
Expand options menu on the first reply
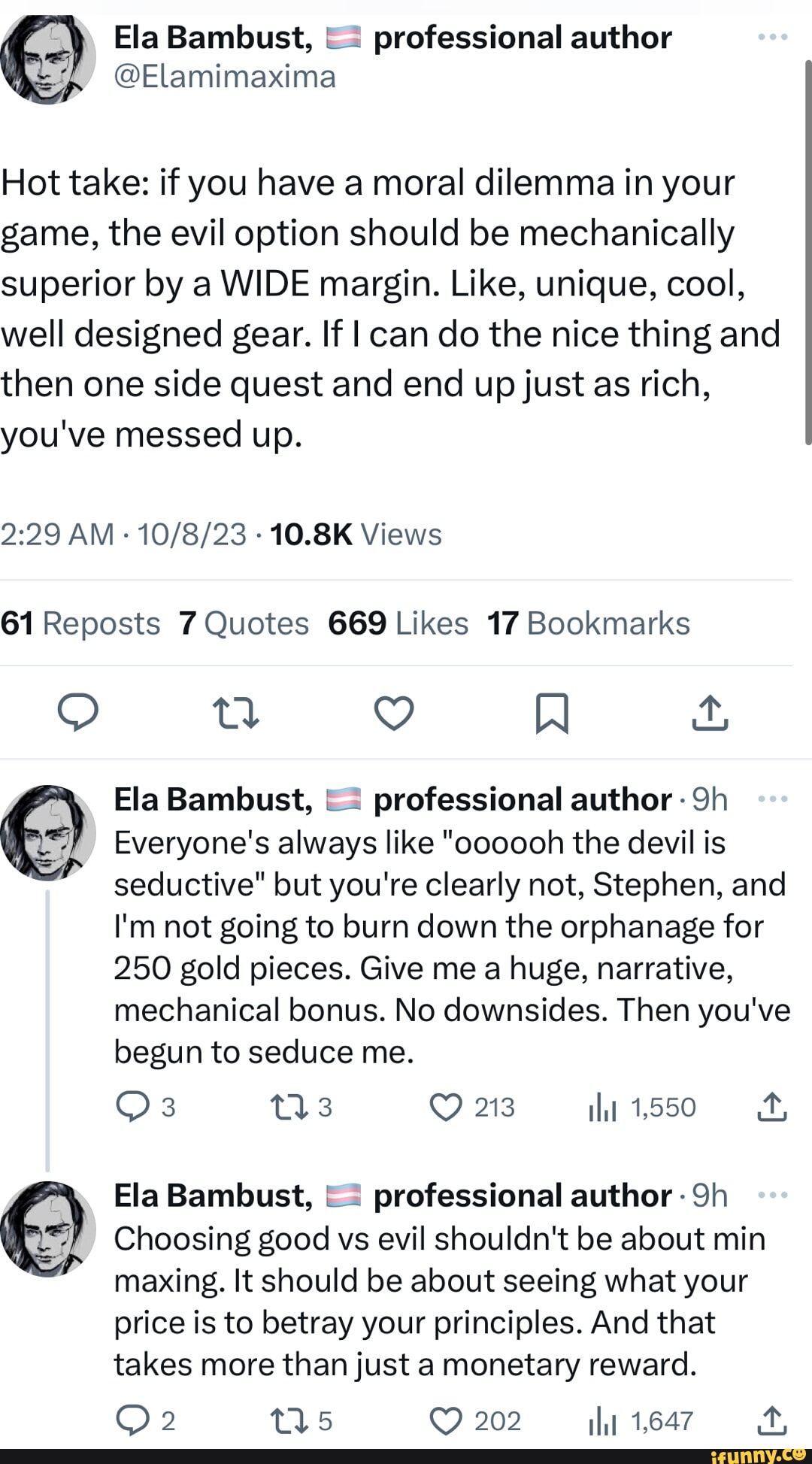click(773, 799)
